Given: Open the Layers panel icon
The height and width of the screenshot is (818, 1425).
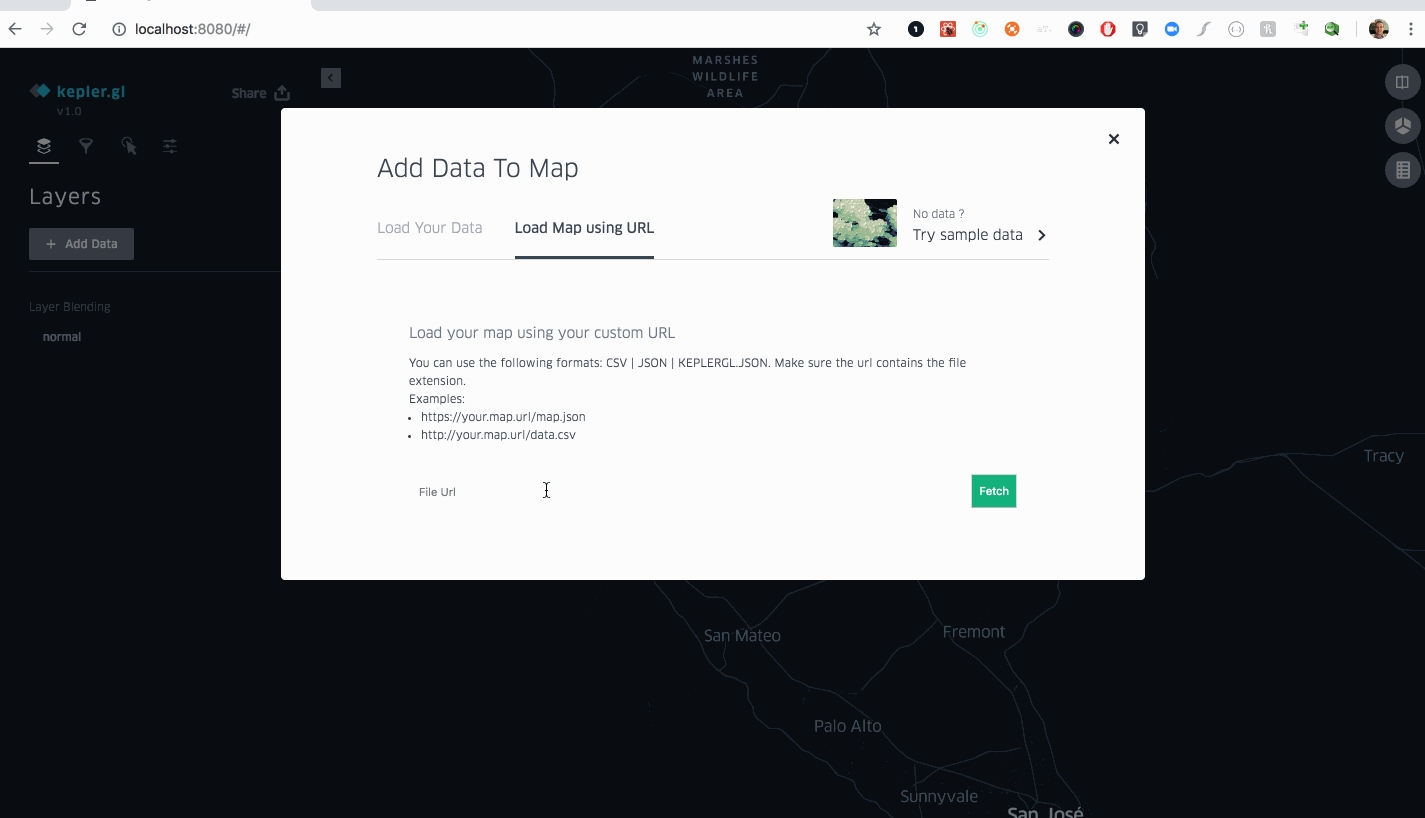Looking at the screenshot, I should click(44, 146).
